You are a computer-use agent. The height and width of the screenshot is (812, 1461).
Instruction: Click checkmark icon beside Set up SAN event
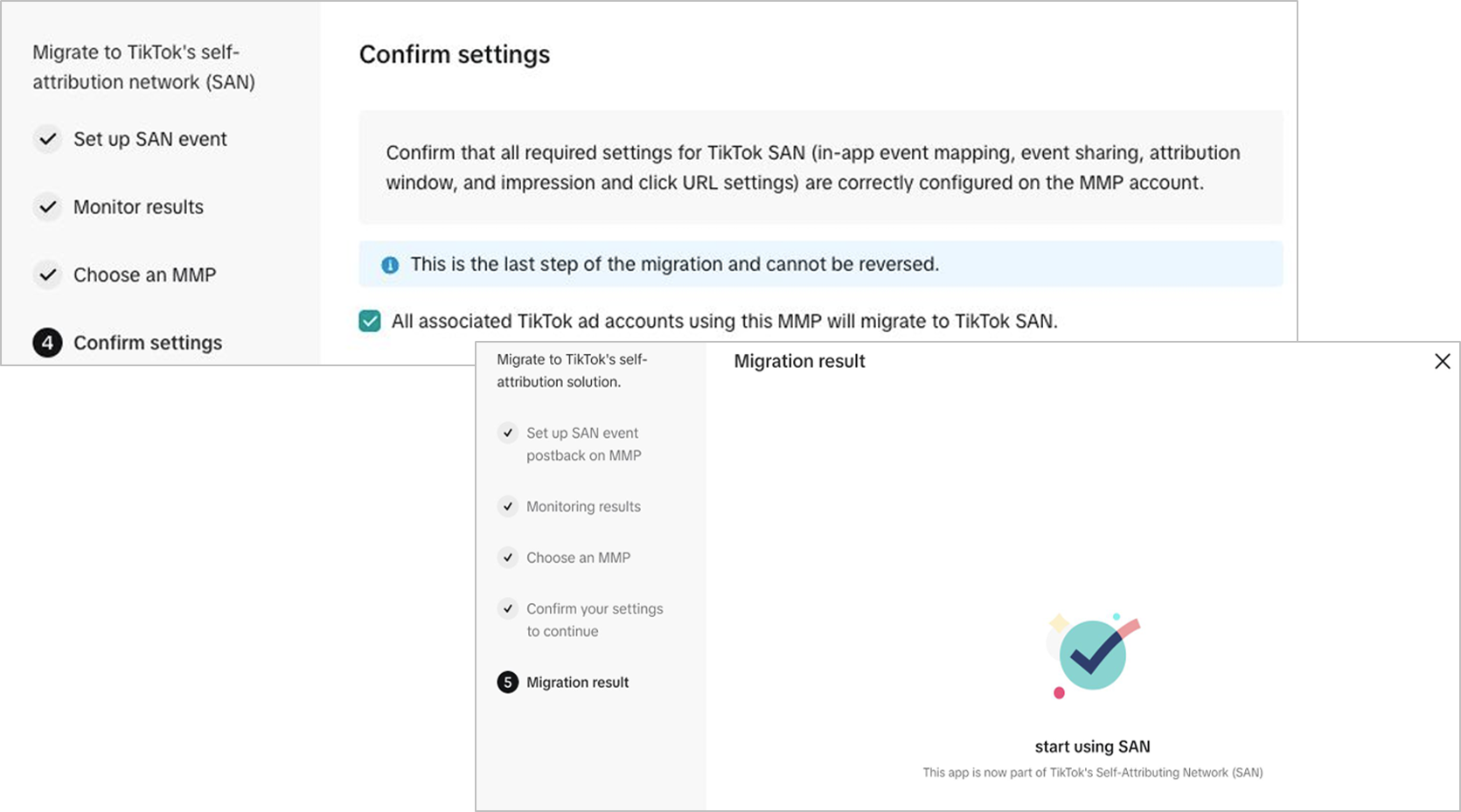click(48, 139)
